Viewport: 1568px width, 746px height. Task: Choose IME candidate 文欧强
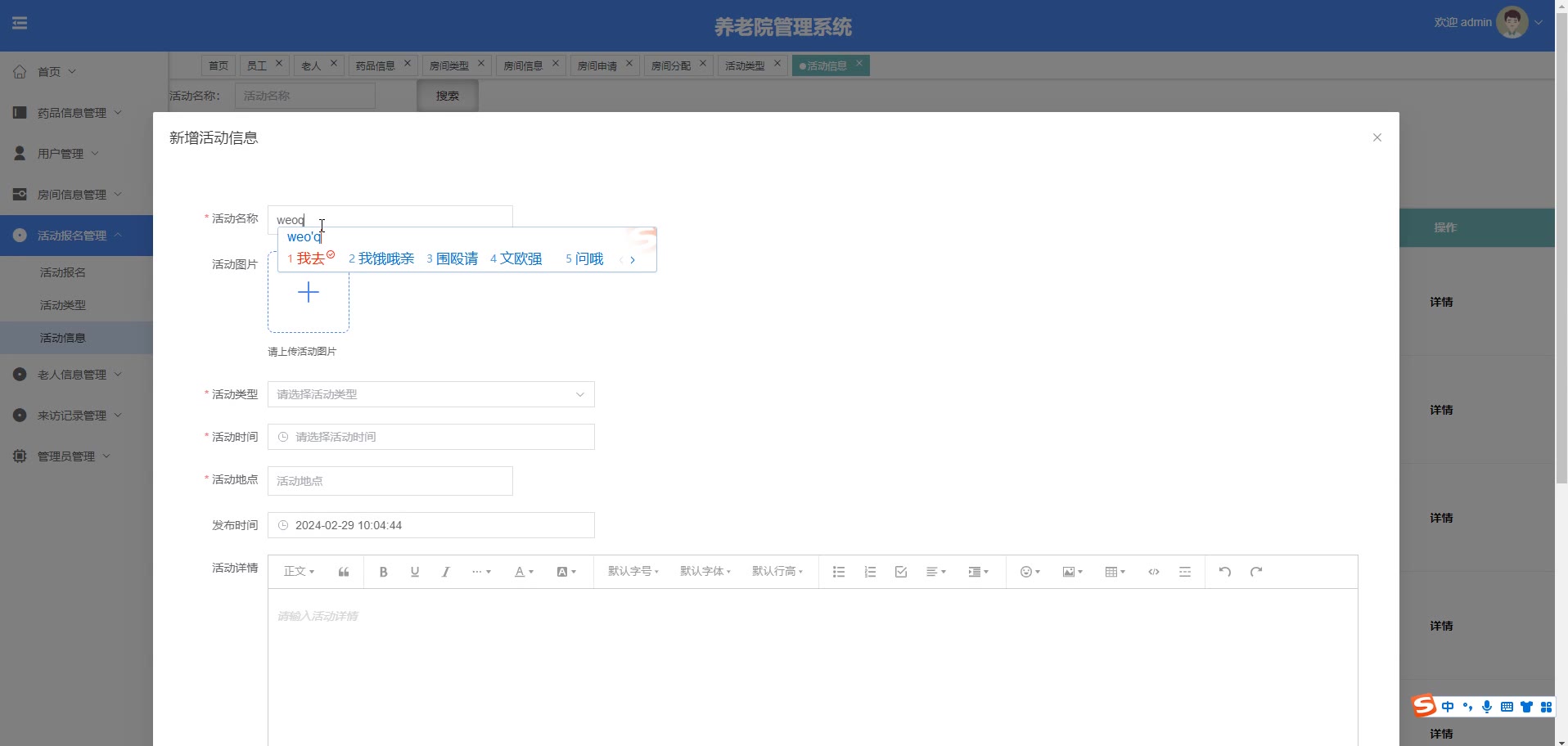point(516,258)
